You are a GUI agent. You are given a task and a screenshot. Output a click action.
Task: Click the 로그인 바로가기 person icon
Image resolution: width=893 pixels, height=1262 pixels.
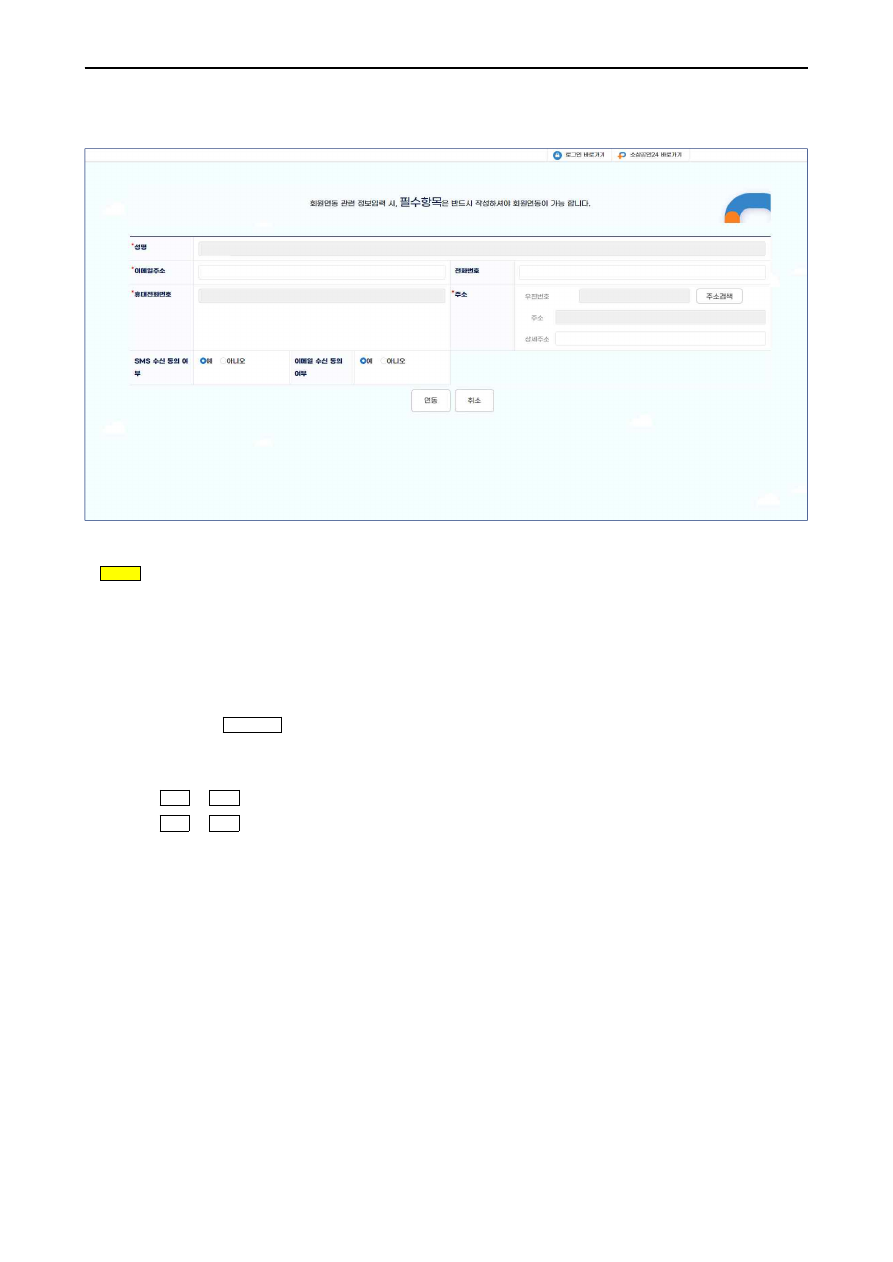tap(557, 156)
